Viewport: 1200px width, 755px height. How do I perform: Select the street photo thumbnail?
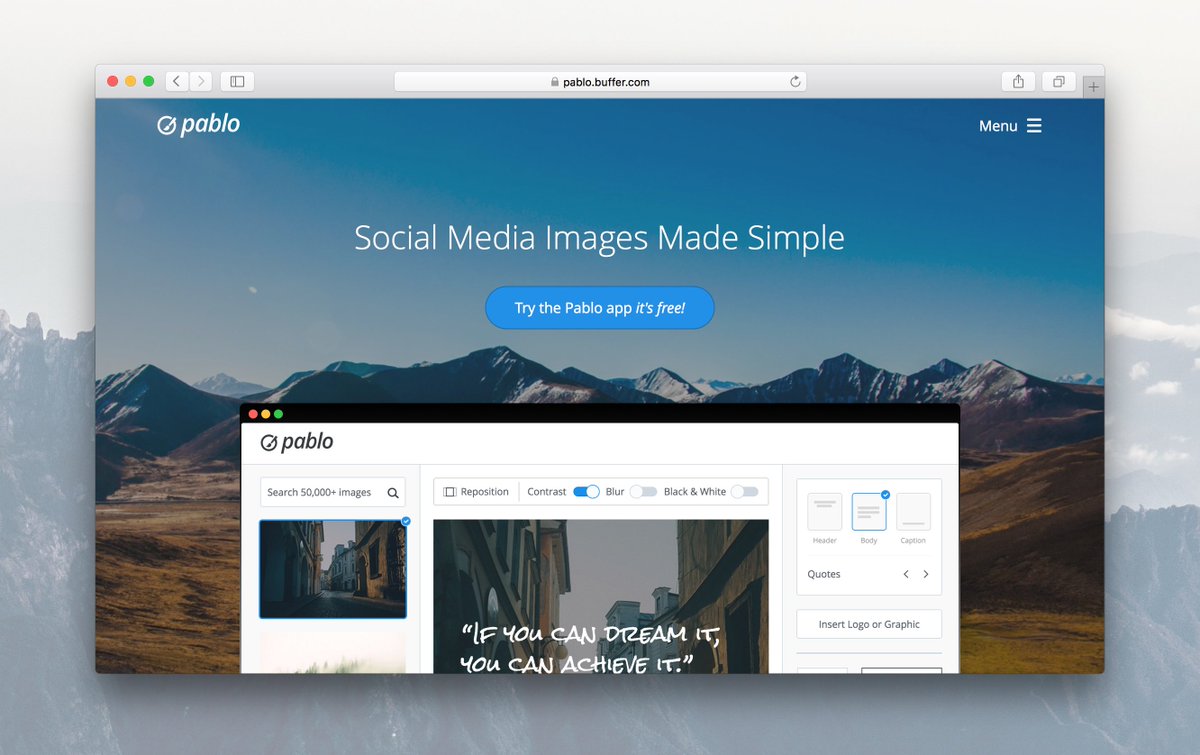pos(333,569)
